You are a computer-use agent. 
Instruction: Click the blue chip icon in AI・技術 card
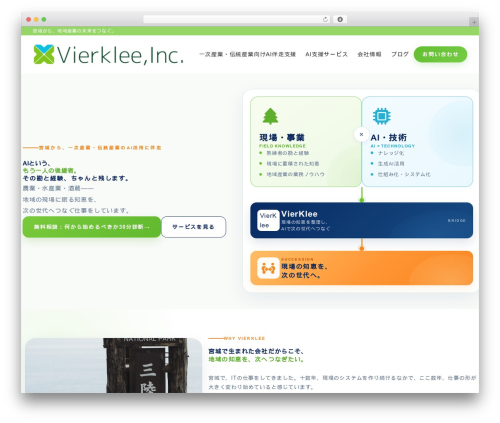click(381, 116)
